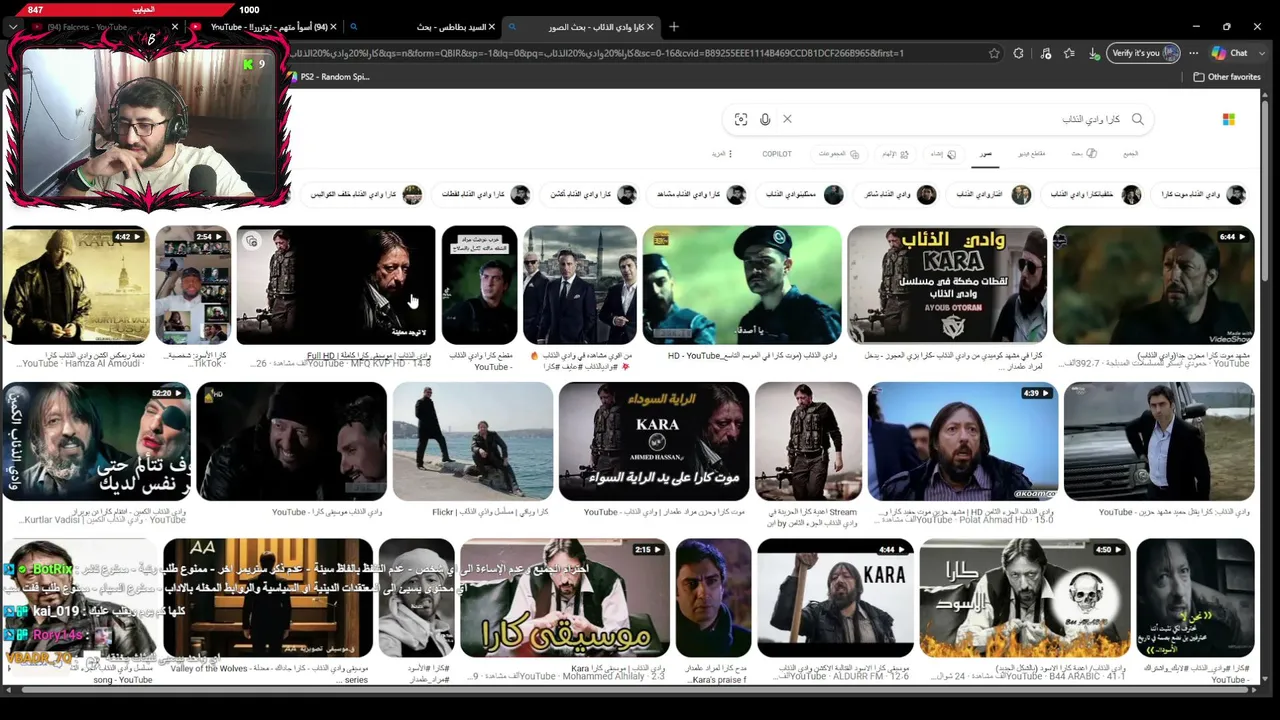This screenshot has width=1280, height=720.
Task: Open the 'المجموعات' collections tab
Action: (839, 154)
